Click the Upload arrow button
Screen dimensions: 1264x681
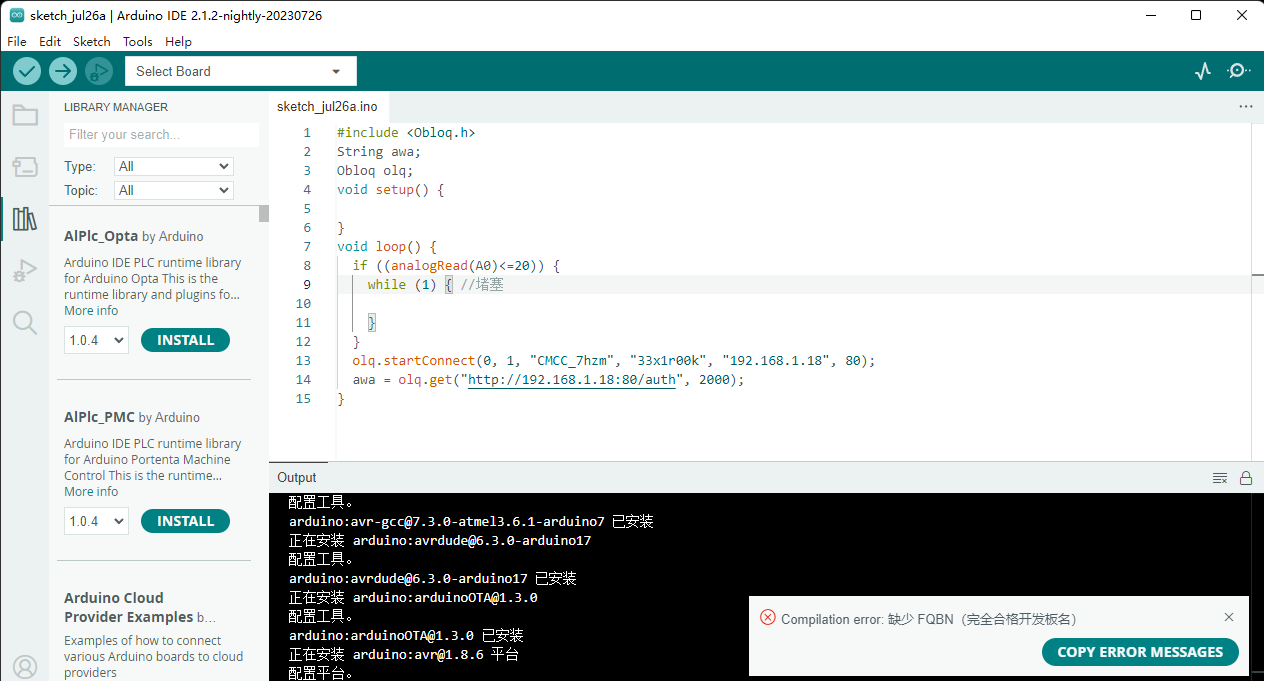point(63,71)
